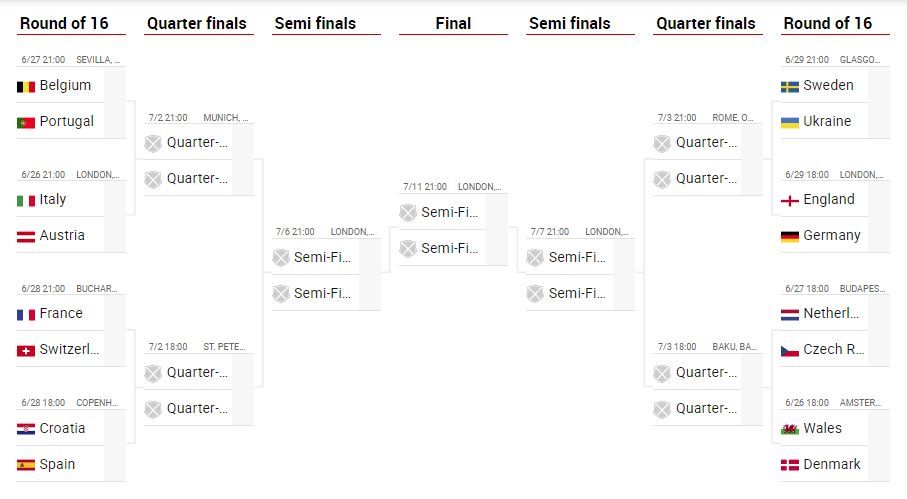Click the Portugal flag icon
Viewport: 907px width, 499px height.
click(x=26, y=122)
